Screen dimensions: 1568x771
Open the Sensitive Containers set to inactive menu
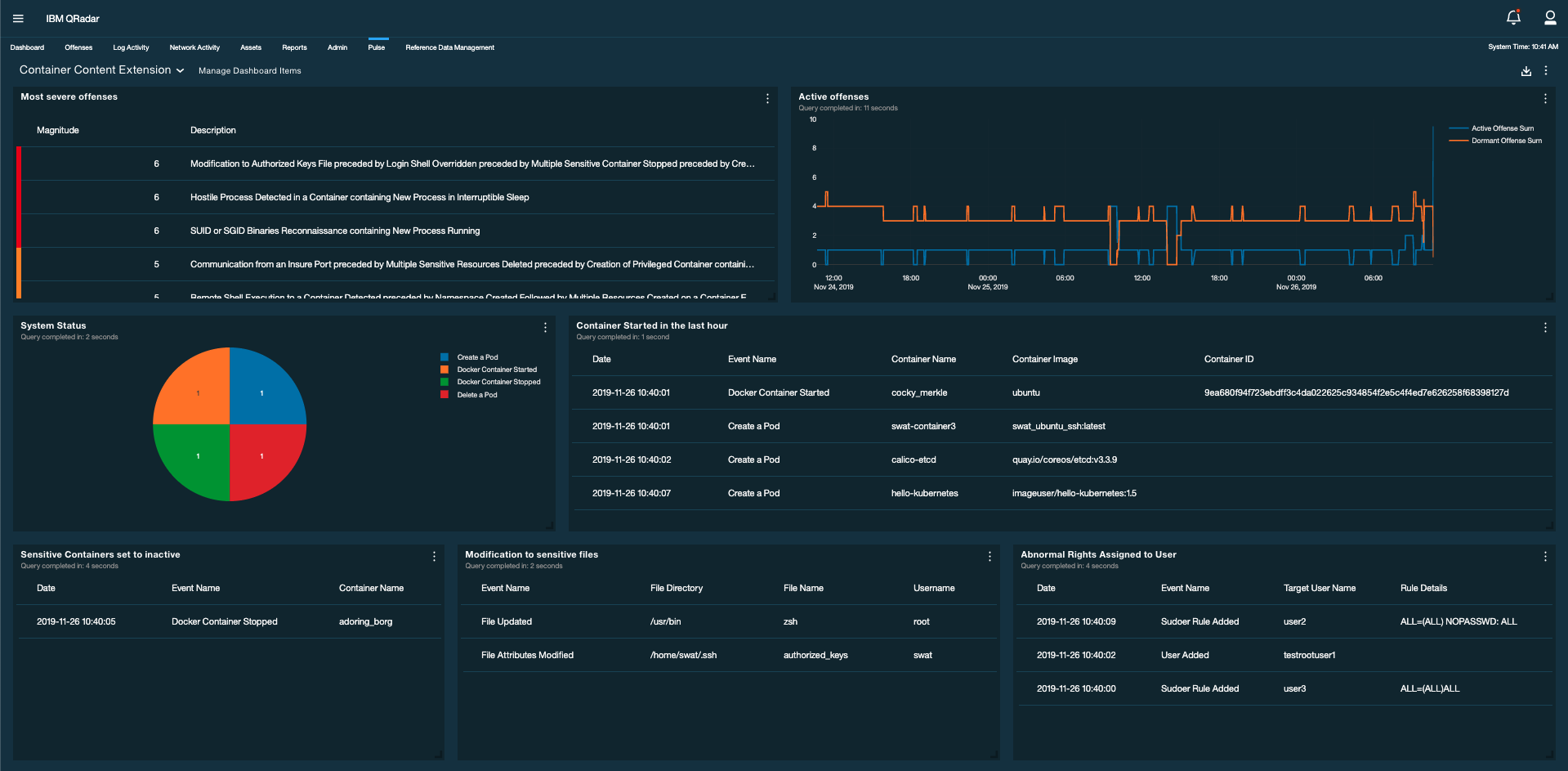click(x=434, y=556)
